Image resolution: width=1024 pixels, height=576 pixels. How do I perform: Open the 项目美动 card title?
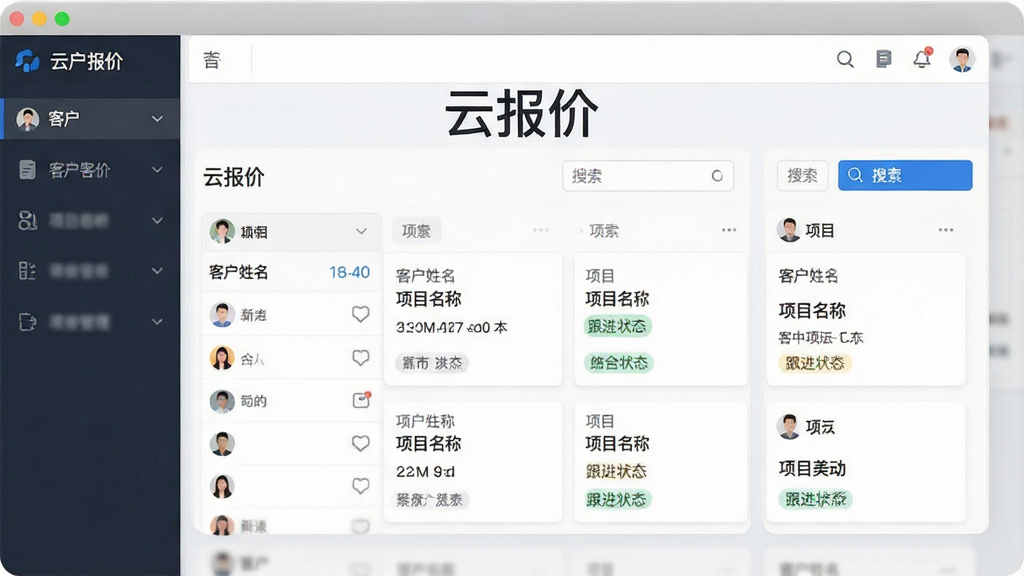(812, 468)
